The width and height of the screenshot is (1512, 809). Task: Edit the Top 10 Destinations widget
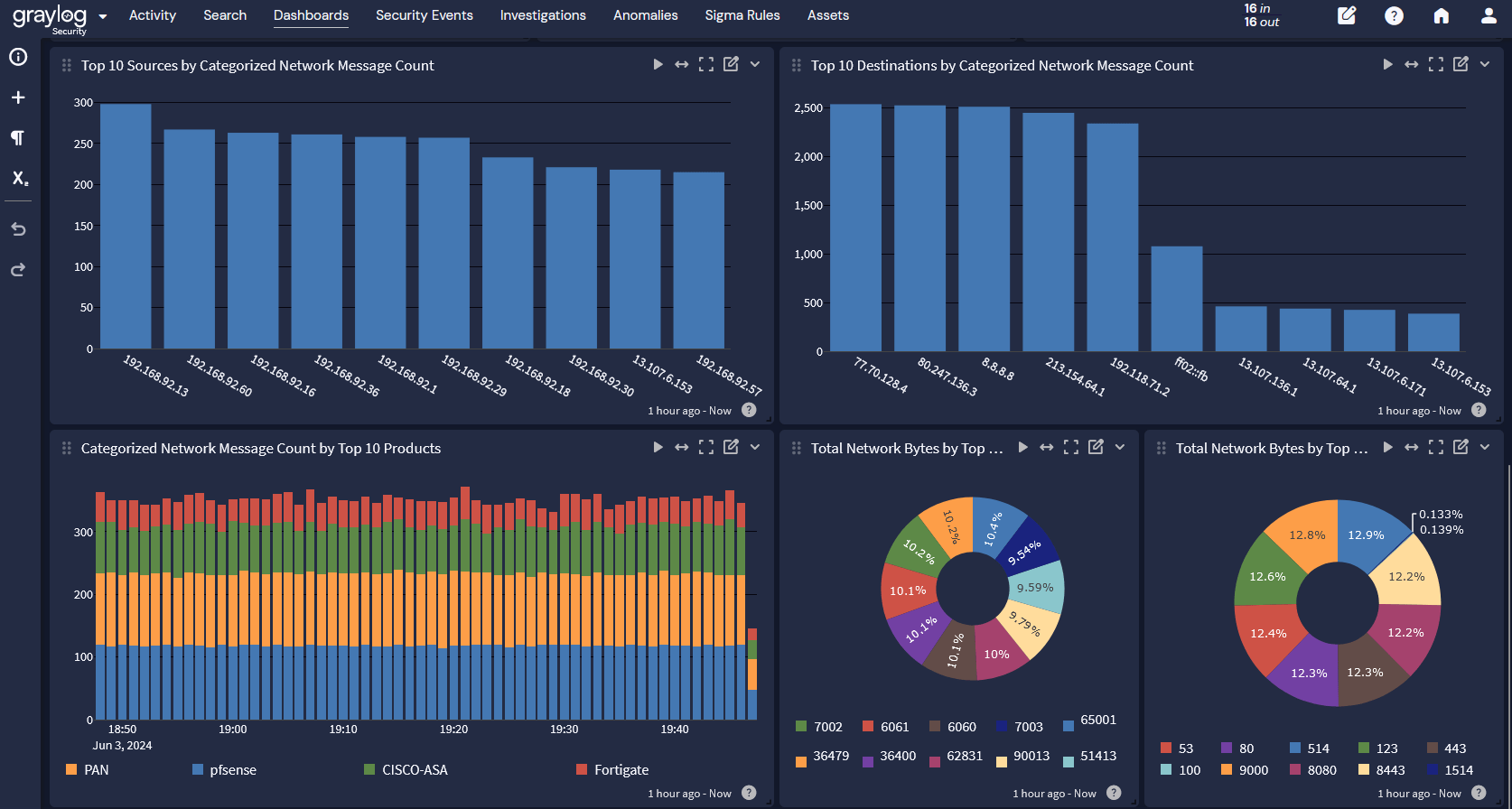point(1461,64)
